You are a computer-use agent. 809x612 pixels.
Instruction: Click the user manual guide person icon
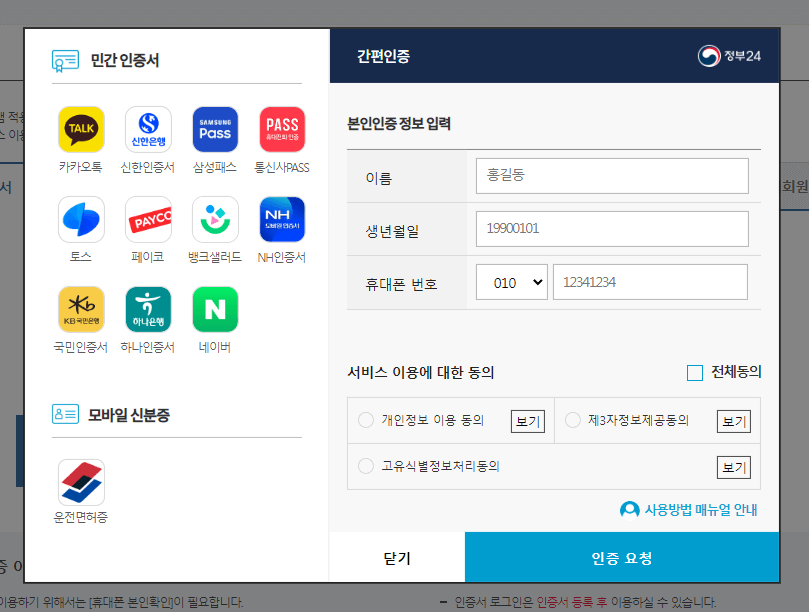(x=629, y=510)
